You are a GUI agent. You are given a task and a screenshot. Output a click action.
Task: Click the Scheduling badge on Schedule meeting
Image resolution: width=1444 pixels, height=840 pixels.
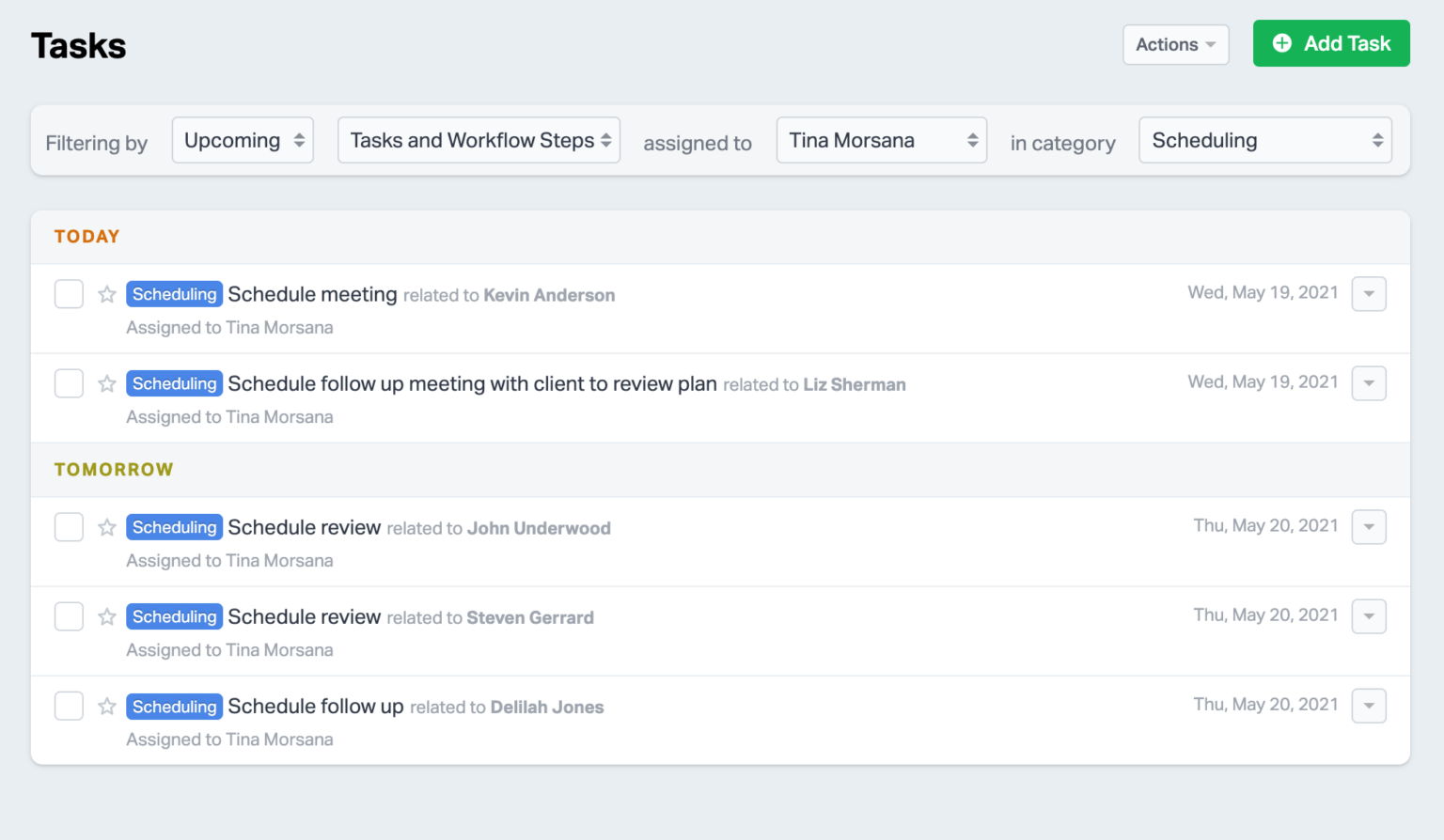(174, 294)
